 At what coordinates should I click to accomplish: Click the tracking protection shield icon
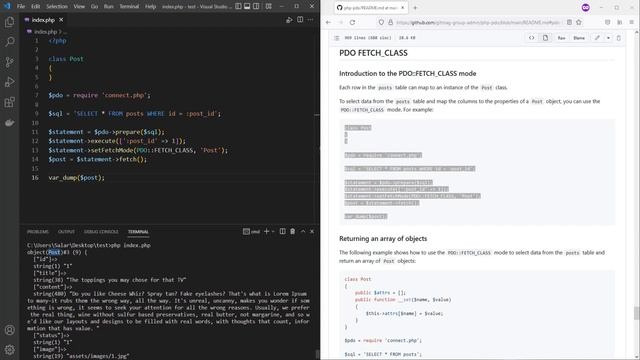pos(381,22)
